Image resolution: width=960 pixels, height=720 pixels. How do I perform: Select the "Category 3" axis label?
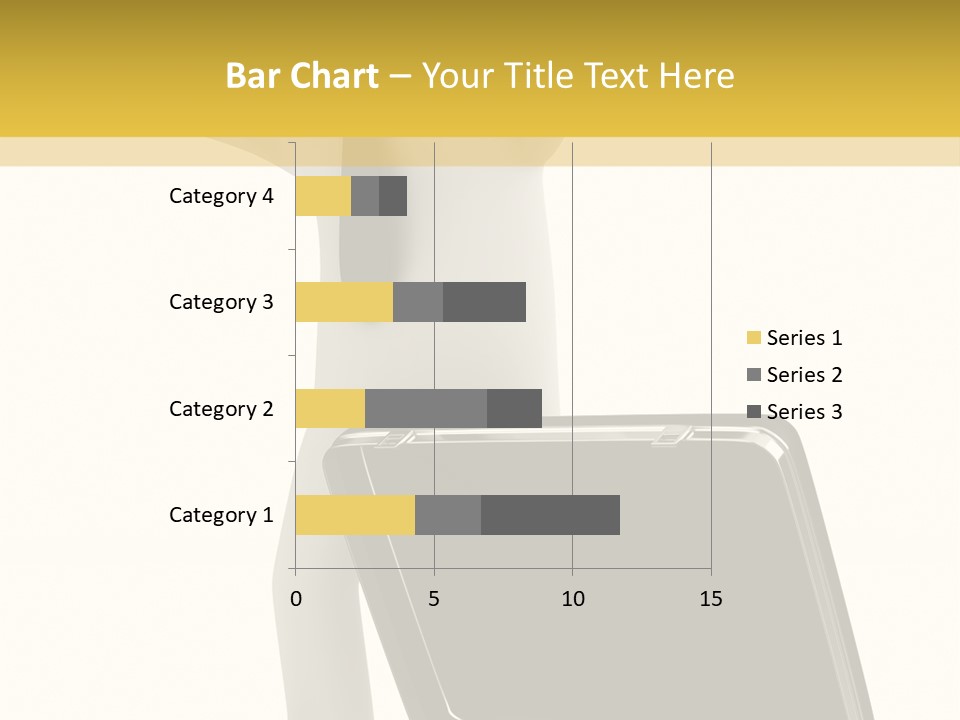coord(221,302)
